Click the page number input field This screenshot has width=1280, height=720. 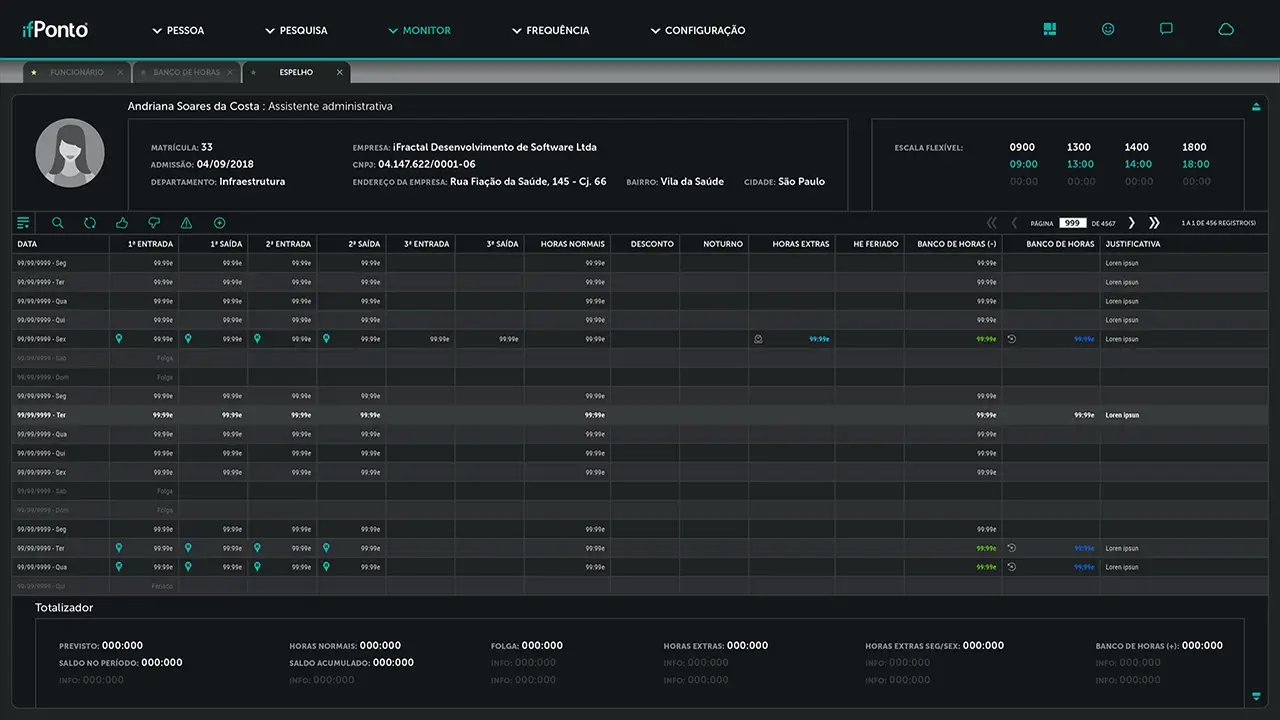click(x=1073, y=223)
